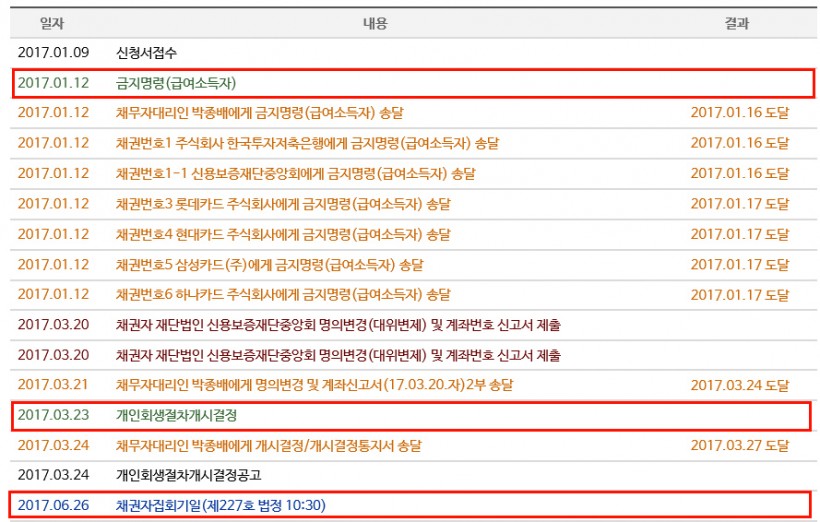Click date 2017.01.12 in 현대카드 row

[53, 234]
